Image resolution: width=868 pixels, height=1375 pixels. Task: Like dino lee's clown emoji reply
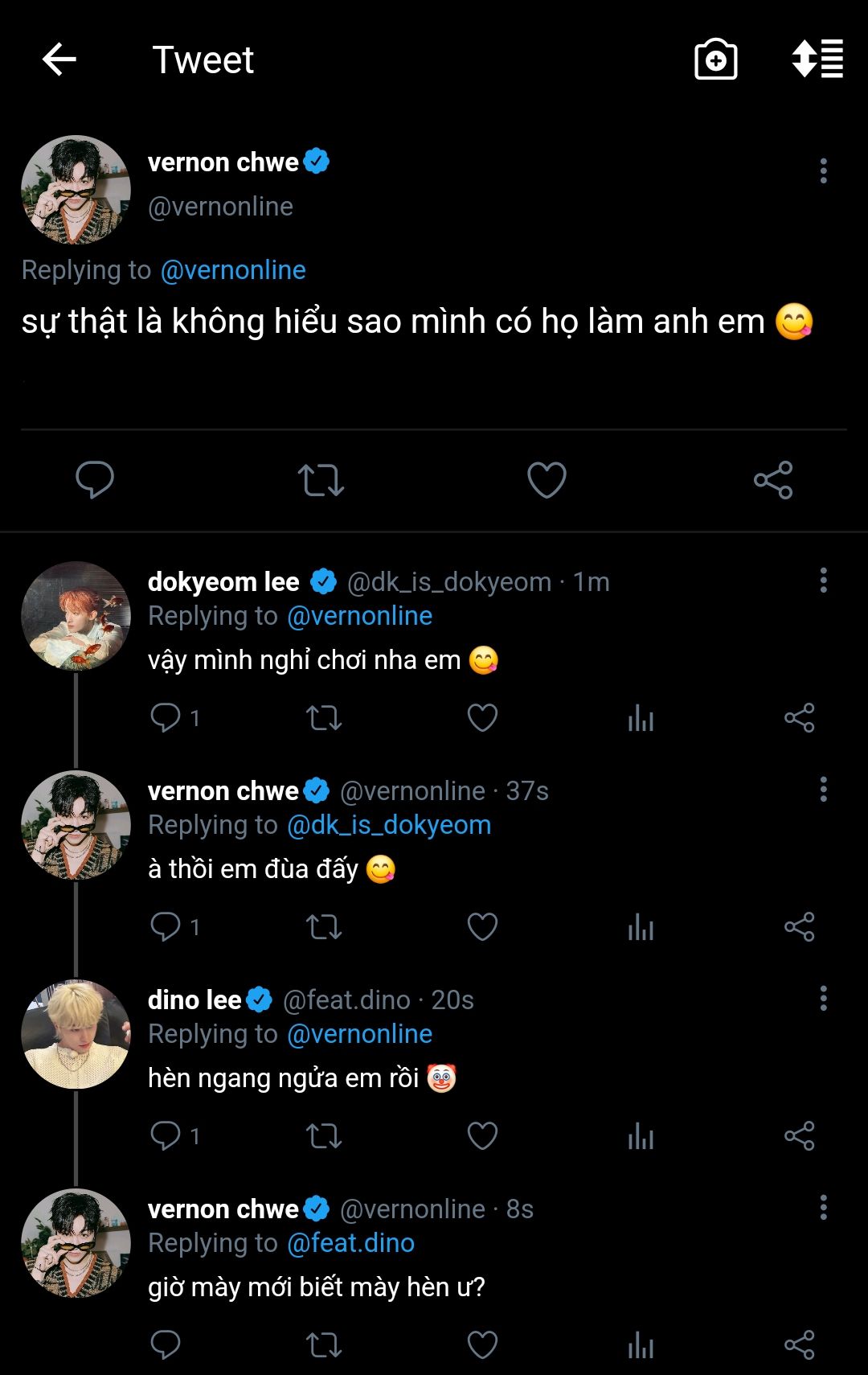pos(482,1135)
